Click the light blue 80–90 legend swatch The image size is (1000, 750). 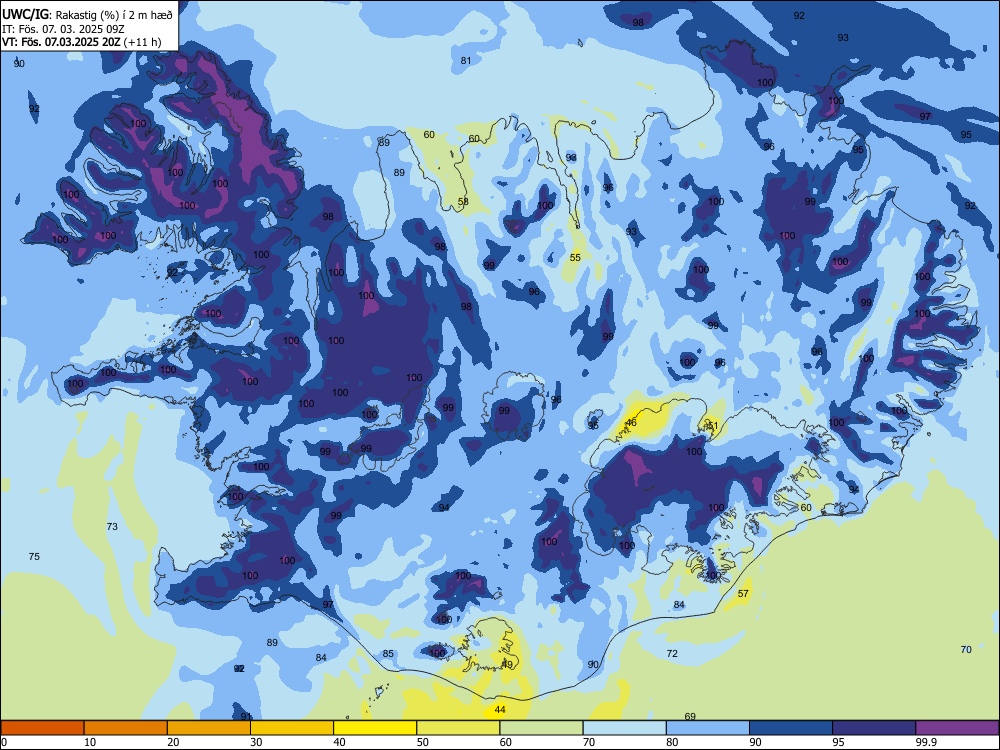[x=708, y=728]
